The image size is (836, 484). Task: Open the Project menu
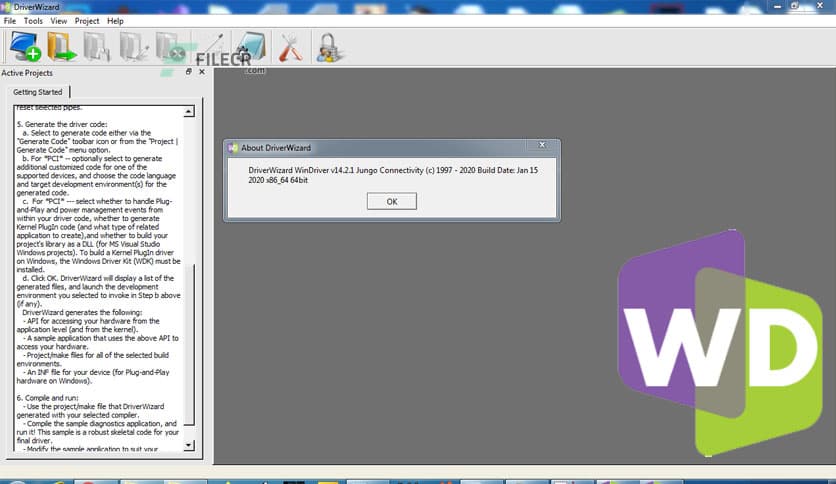point(87,21)
